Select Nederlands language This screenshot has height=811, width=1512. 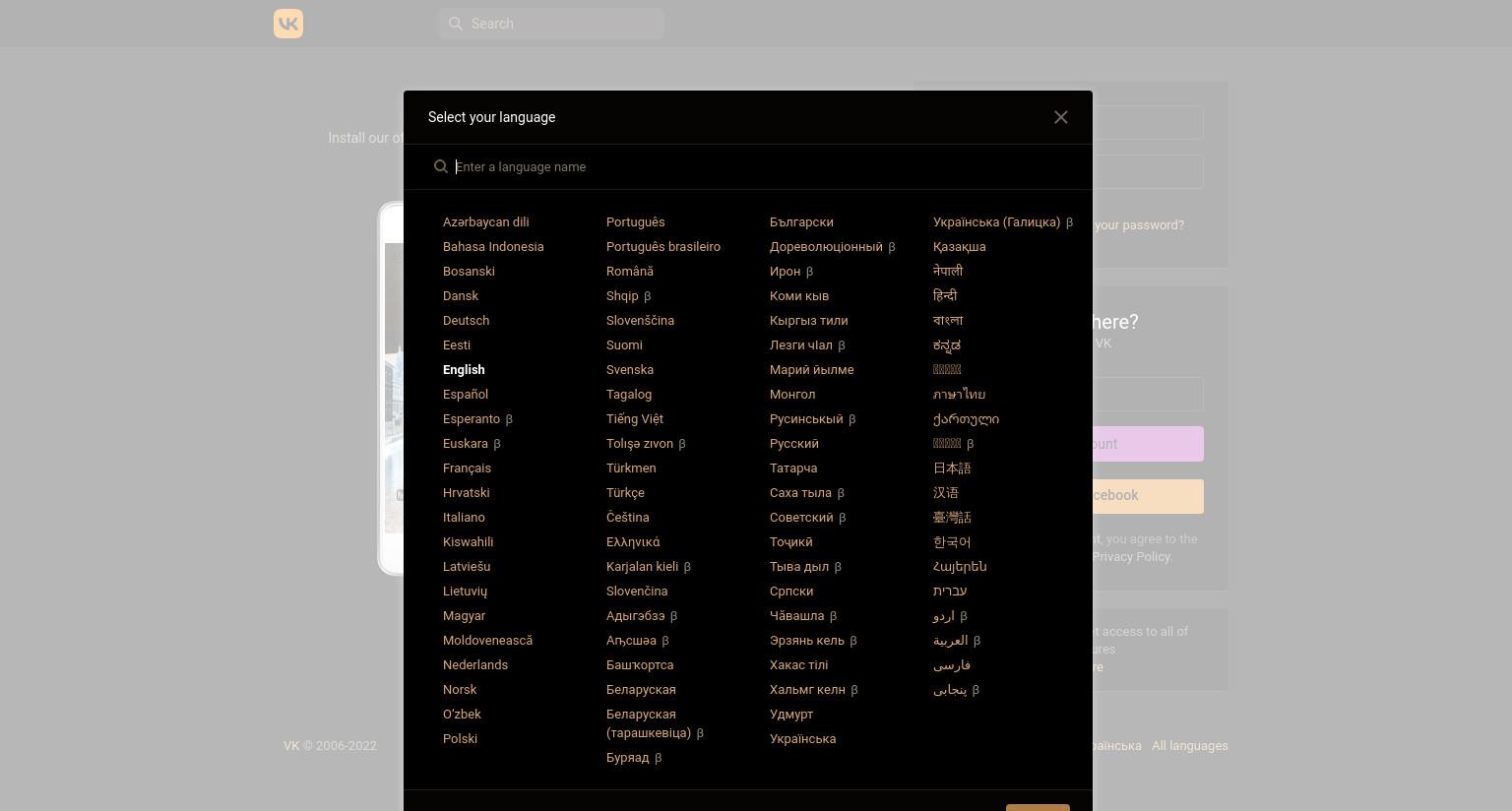coord(475,665)
